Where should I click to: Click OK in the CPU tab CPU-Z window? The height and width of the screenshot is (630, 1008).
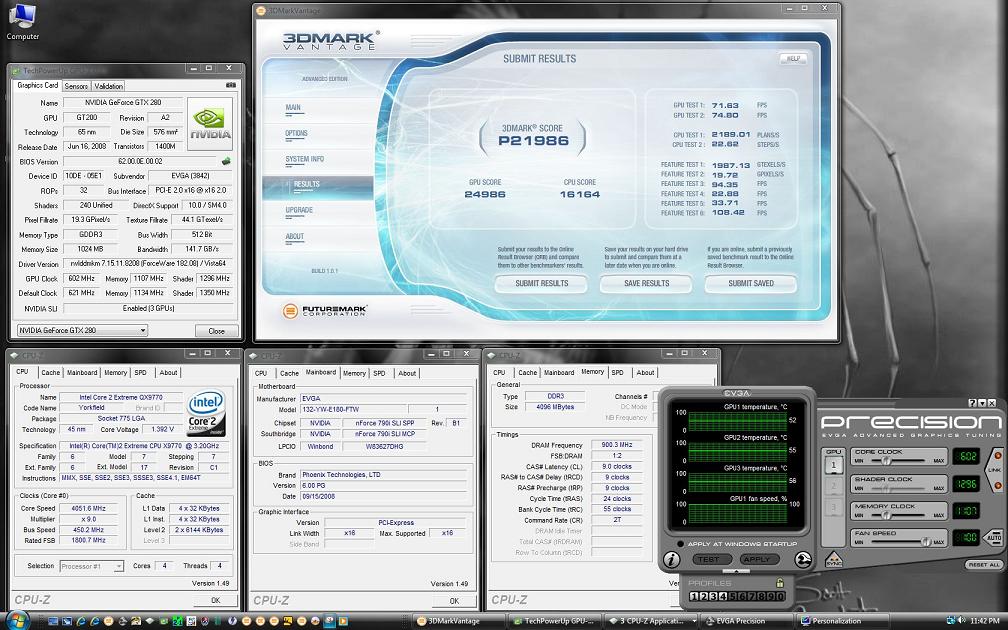pos(215,600)
